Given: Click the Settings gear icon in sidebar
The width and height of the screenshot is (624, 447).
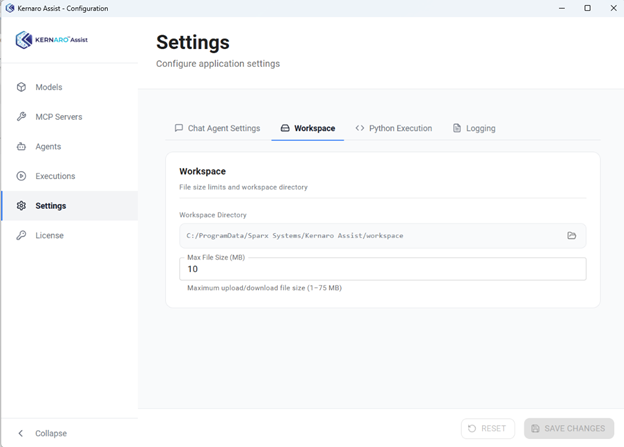Looking at the screenshot, I should pyautogui.click(x=21, y=206).
